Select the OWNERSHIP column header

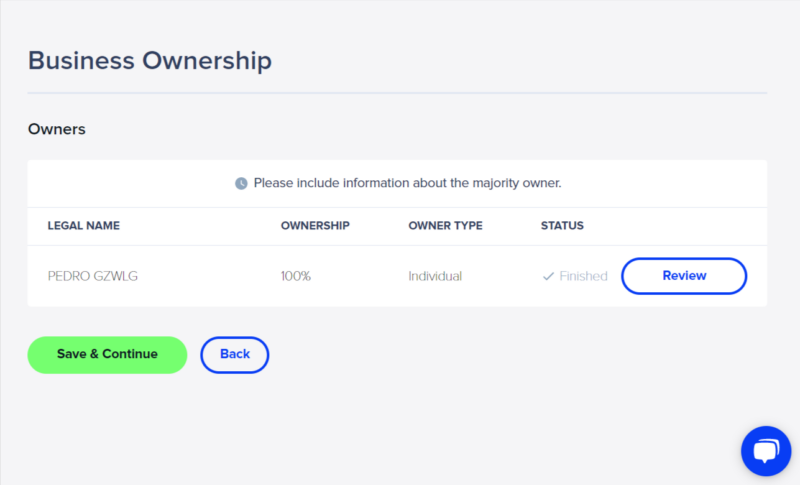[x=315, y=226]
